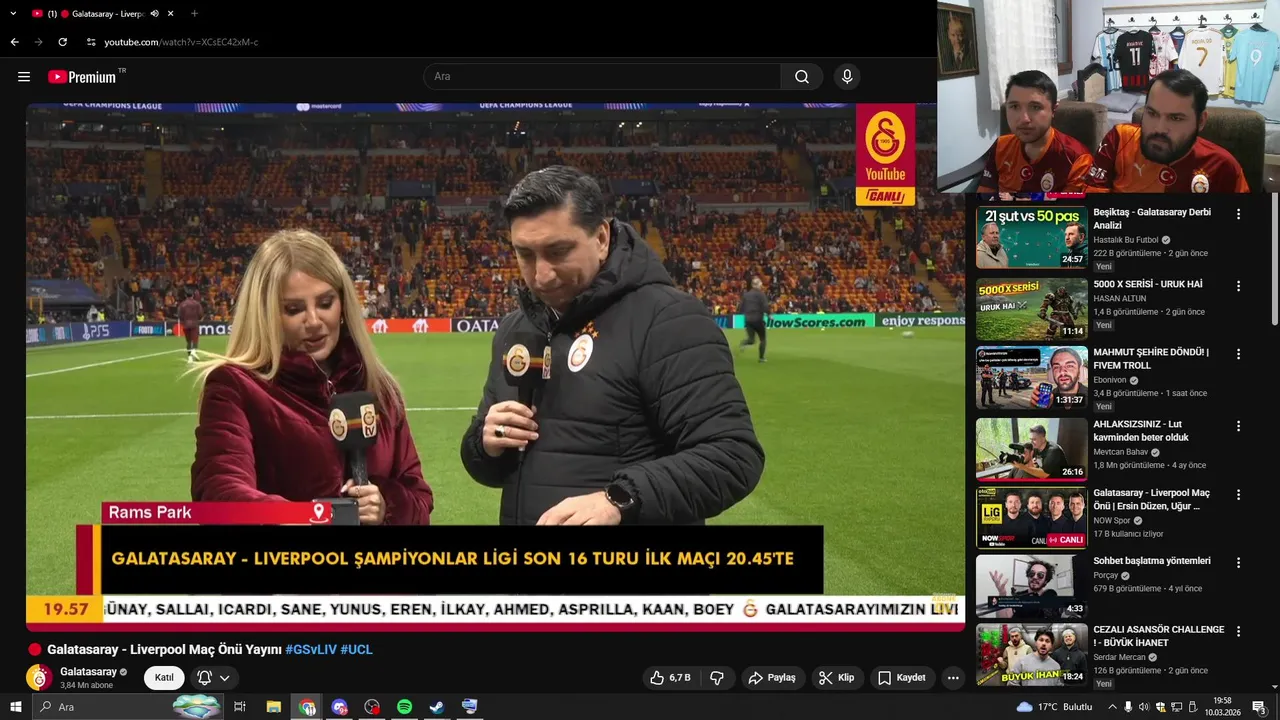Open the Mevtcan Bahav channel name
Viewport: 1280px width, 720px height.
click(x=1121, y=452)
